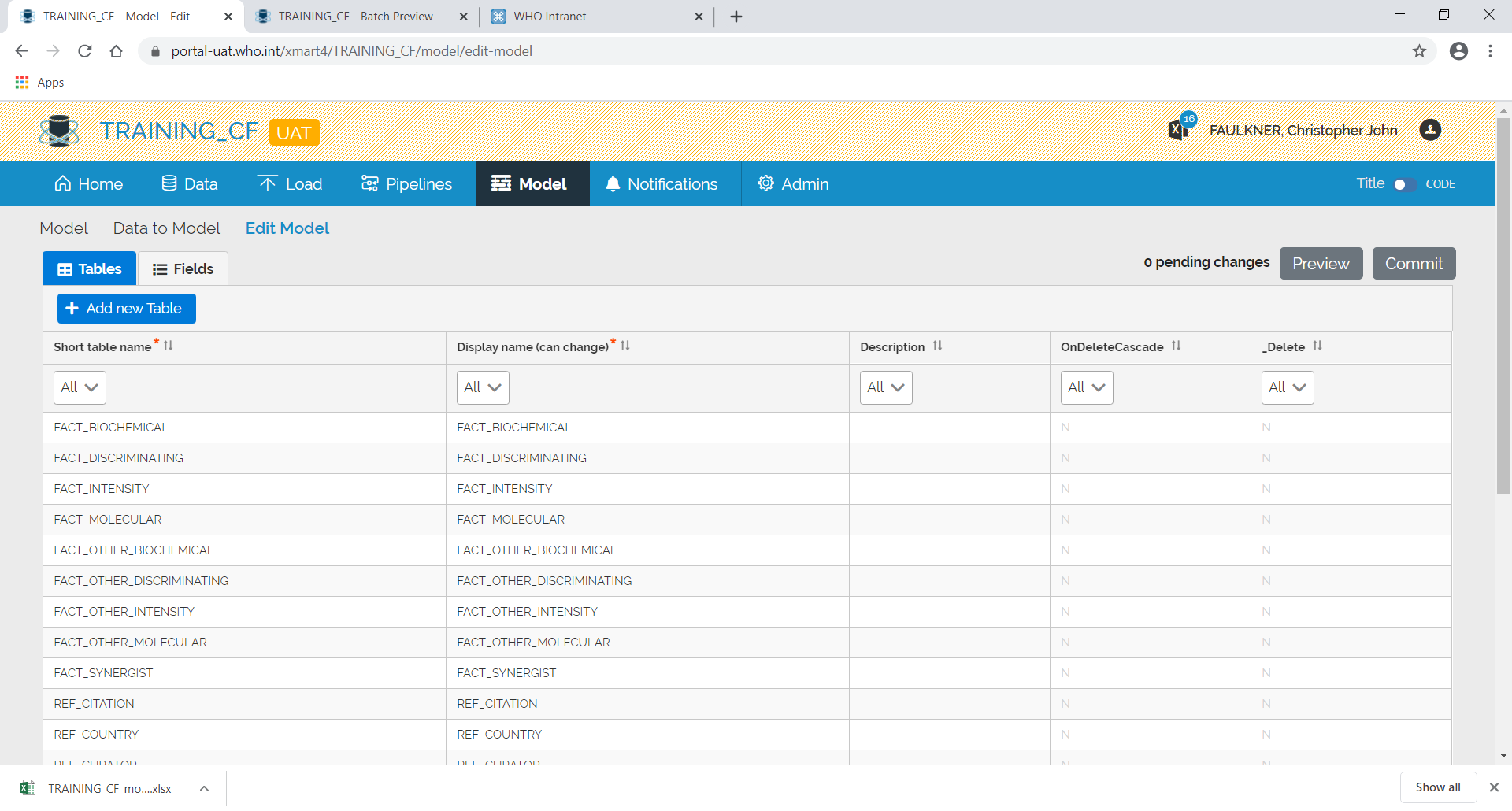Viewport: 1512px width, 811px height.
Task: Sort by Description column
Action: pos(937,346)
